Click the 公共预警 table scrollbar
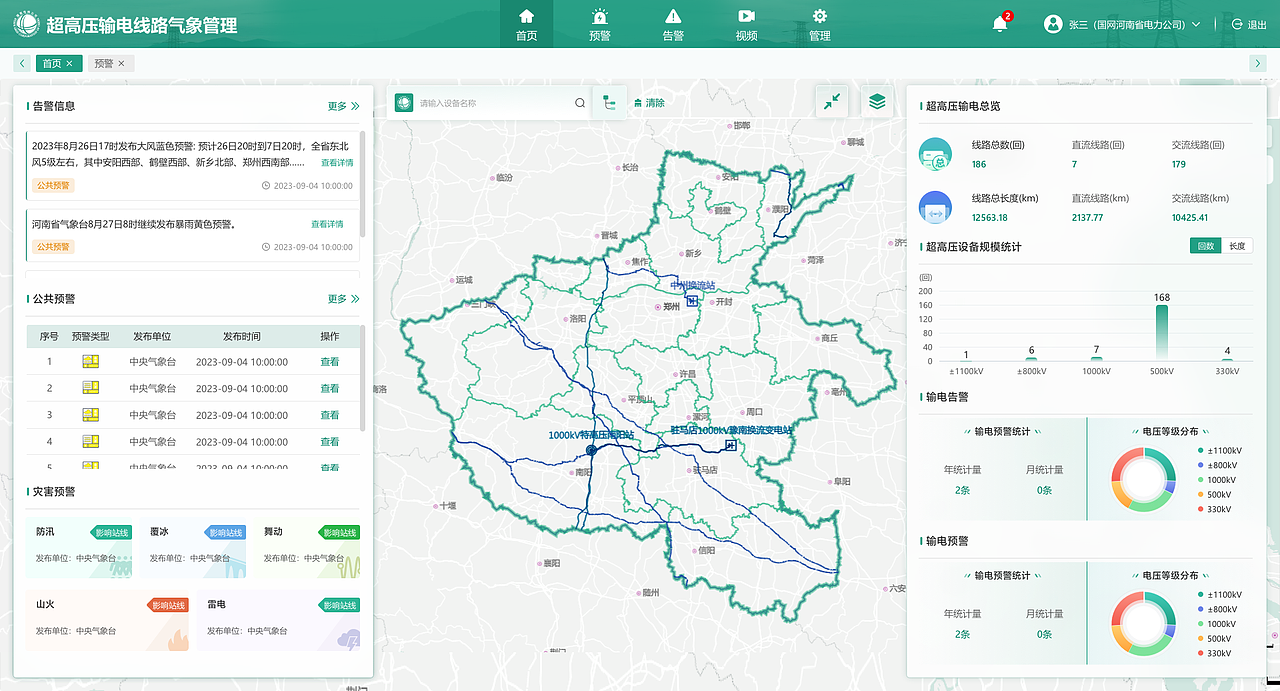The width and height of the screenshot is (1280, 691). coord(363,377)
